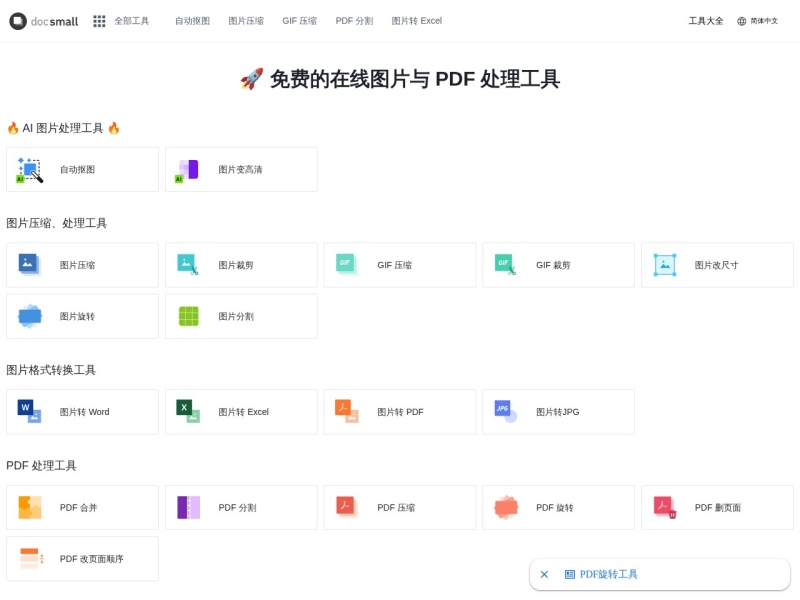Select the GIF 裁剪 card label
The width and height of the screenshot is (800, 600).
tap(554, 265)
